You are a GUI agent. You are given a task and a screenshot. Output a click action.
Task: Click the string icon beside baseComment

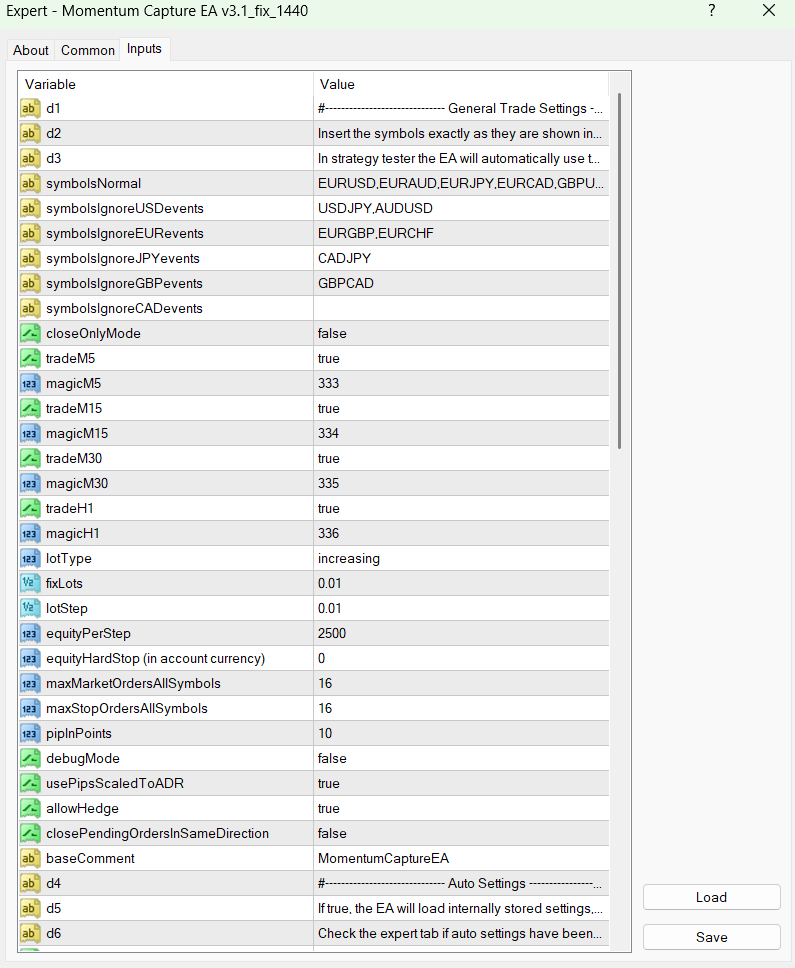click(31, 858)
